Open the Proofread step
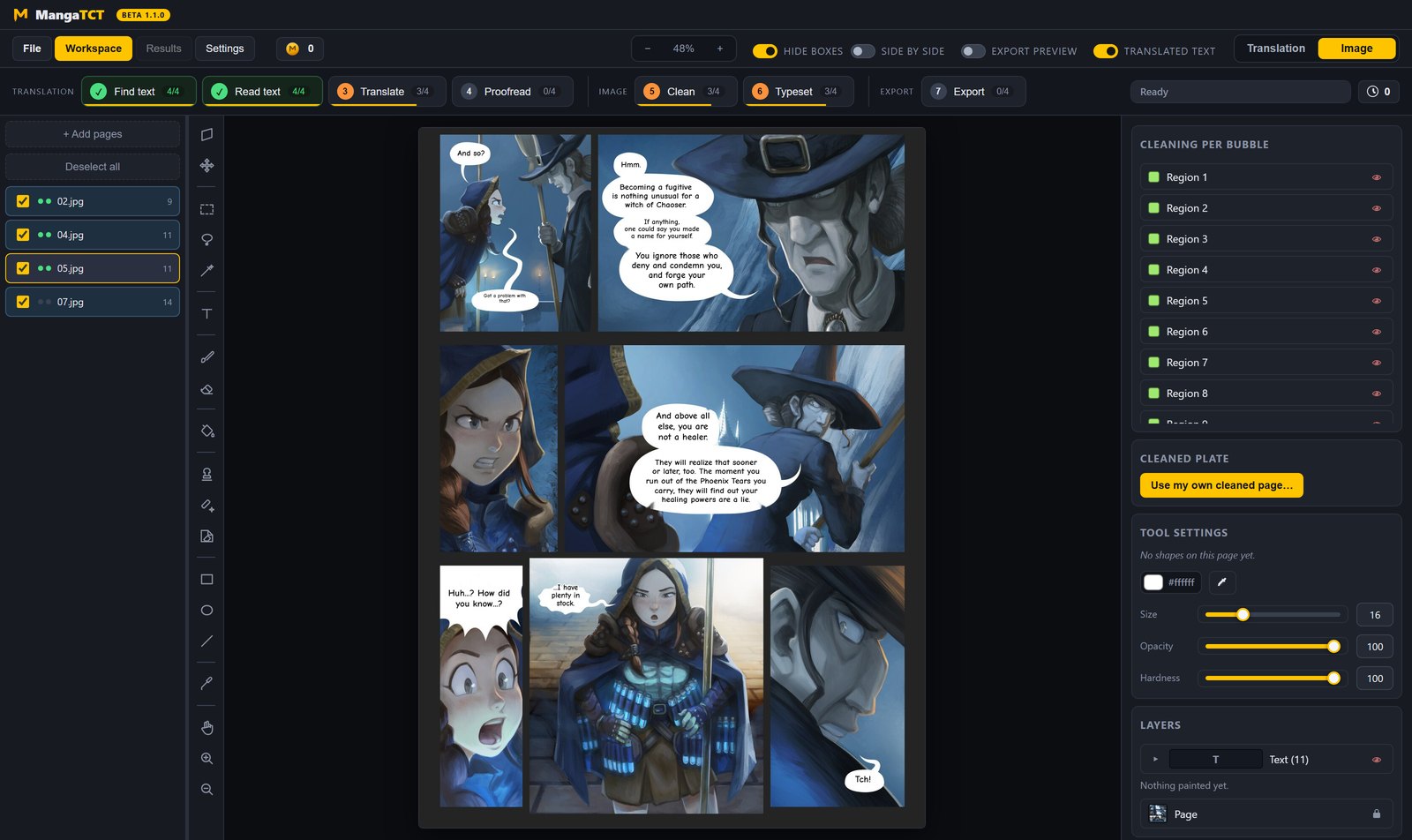Screen dimensions: 1412x840 (513, 92)
